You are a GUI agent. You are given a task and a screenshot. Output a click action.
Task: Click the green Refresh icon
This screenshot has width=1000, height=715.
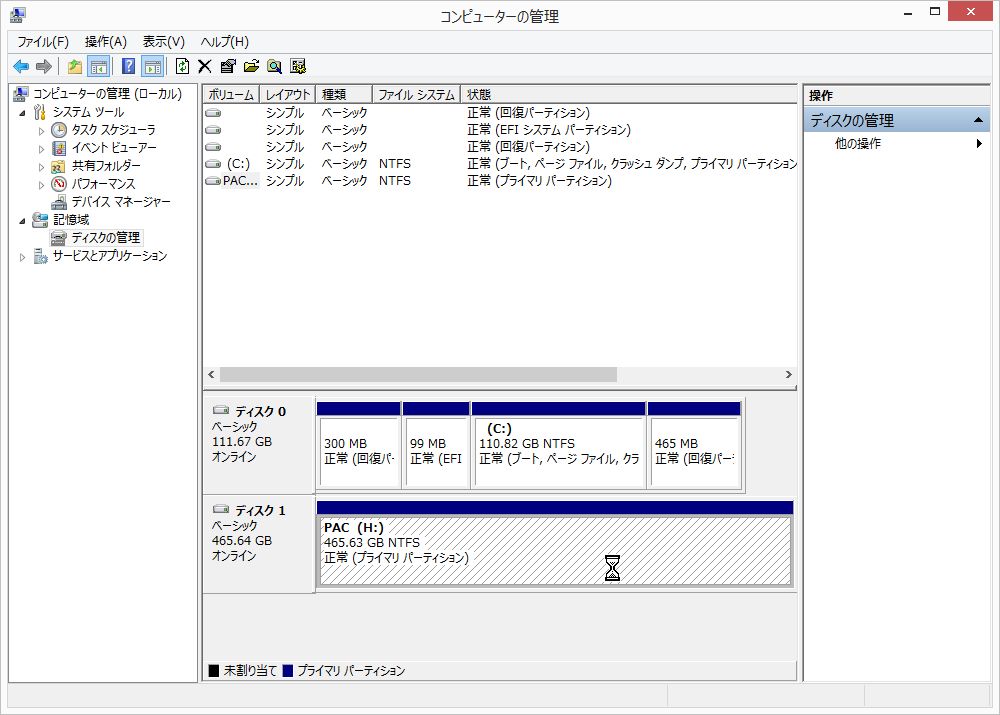pos(182,66)
